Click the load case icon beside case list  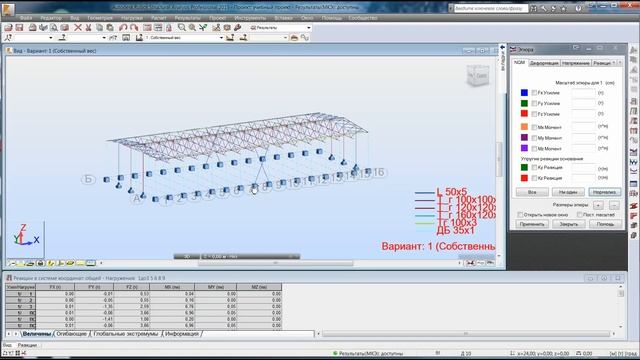point(139,38)
